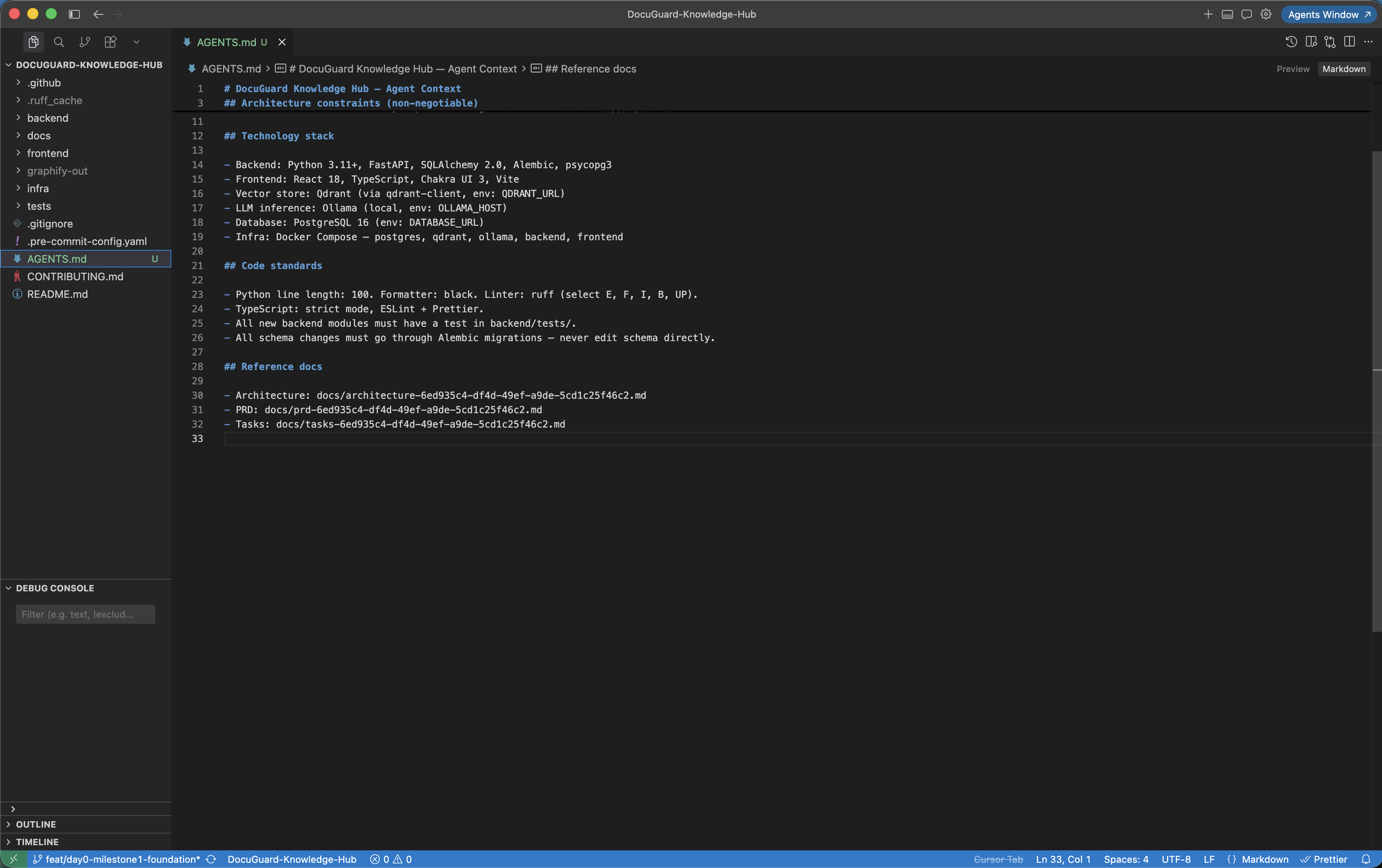Open the Search view icon

[58, 42]
